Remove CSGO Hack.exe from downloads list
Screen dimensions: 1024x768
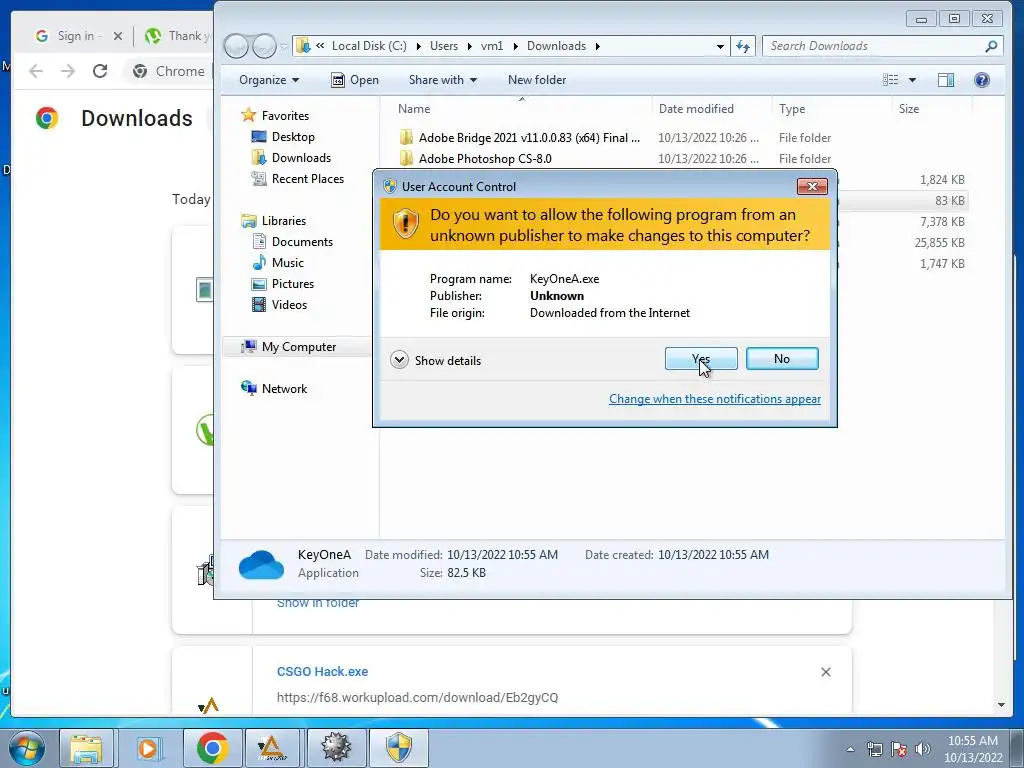pyautogui.click(x=825, y=671)
